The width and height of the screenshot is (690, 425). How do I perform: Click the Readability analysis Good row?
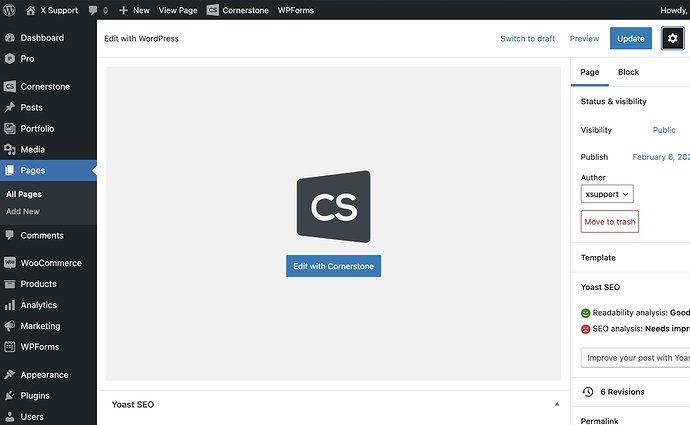point(635,312)
